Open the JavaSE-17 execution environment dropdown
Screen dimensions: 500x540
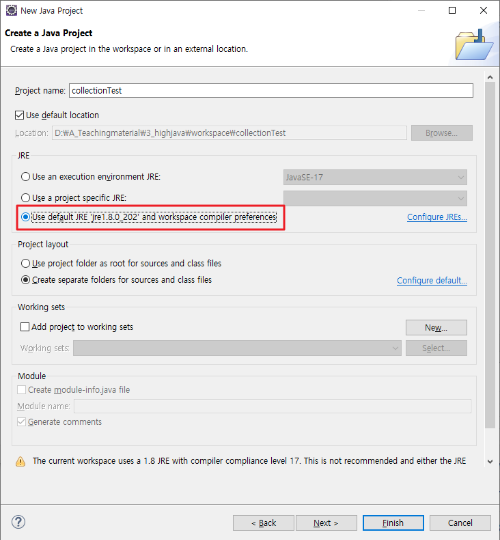click(375, 177)
